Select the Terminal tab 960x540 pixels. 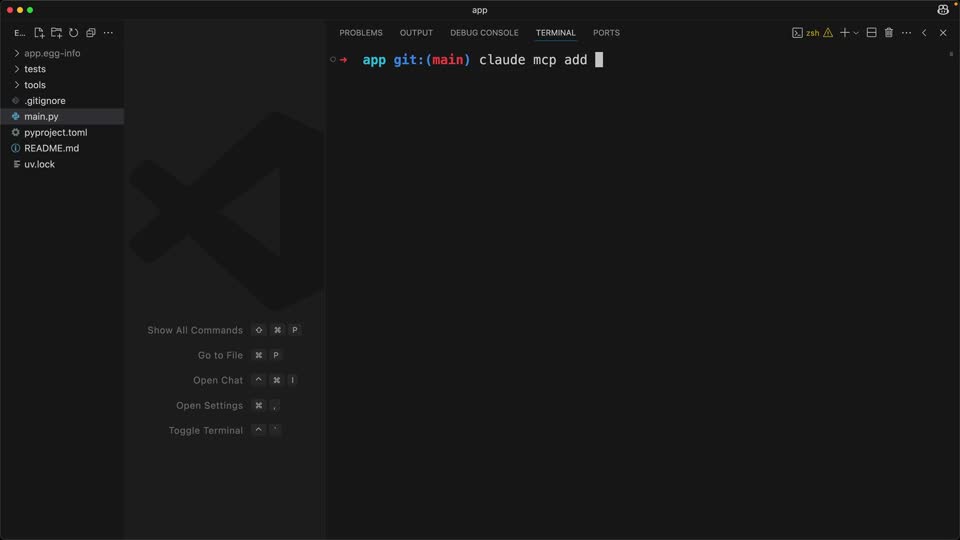[555, 33]
